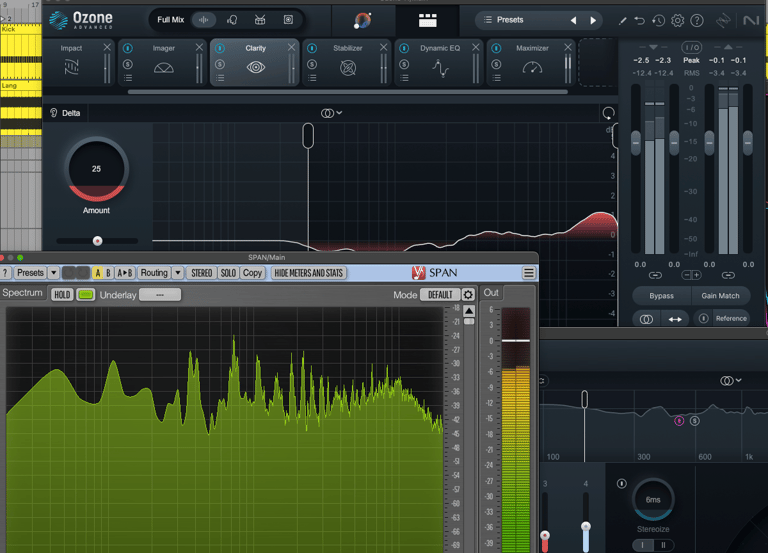Open SPAN Mode DEFAULT selector
The height and width of the screenshot is (553, 768).
click(440, 294)
